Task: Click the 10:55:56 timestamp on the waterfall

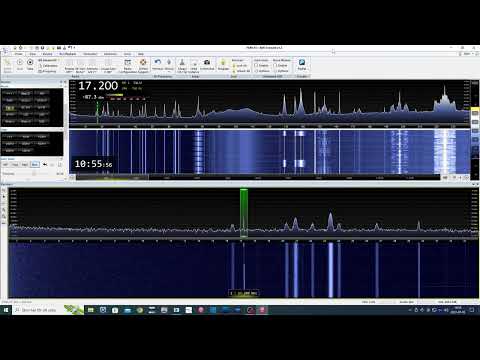Action: pos(93,164)
